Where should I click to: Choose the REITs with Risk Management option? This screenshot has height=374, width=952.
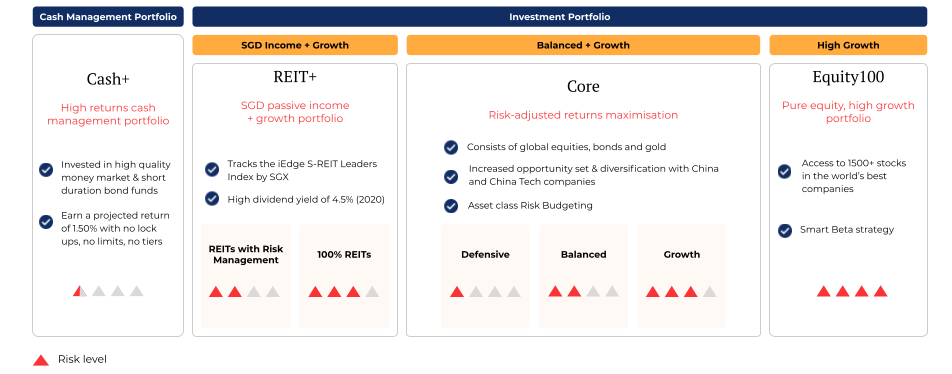coord(246,276)
